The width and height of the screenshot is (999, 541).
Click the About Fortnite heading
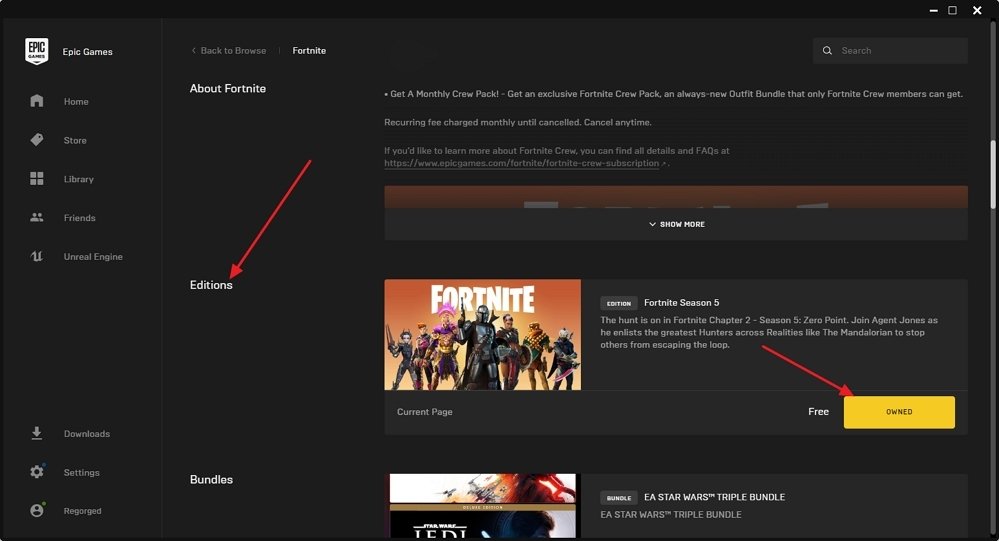click(227, 89)
